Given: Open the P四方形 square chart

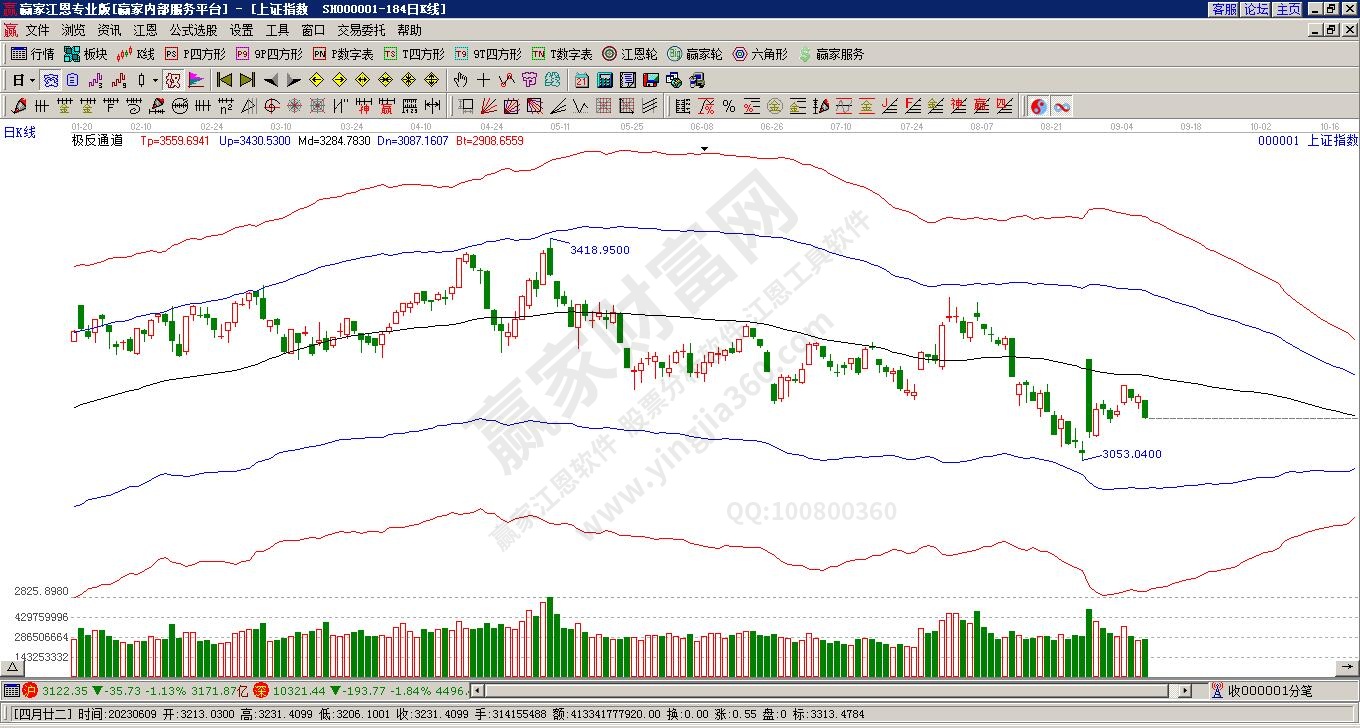Looking at the screenshot, I should click(195, 54).
